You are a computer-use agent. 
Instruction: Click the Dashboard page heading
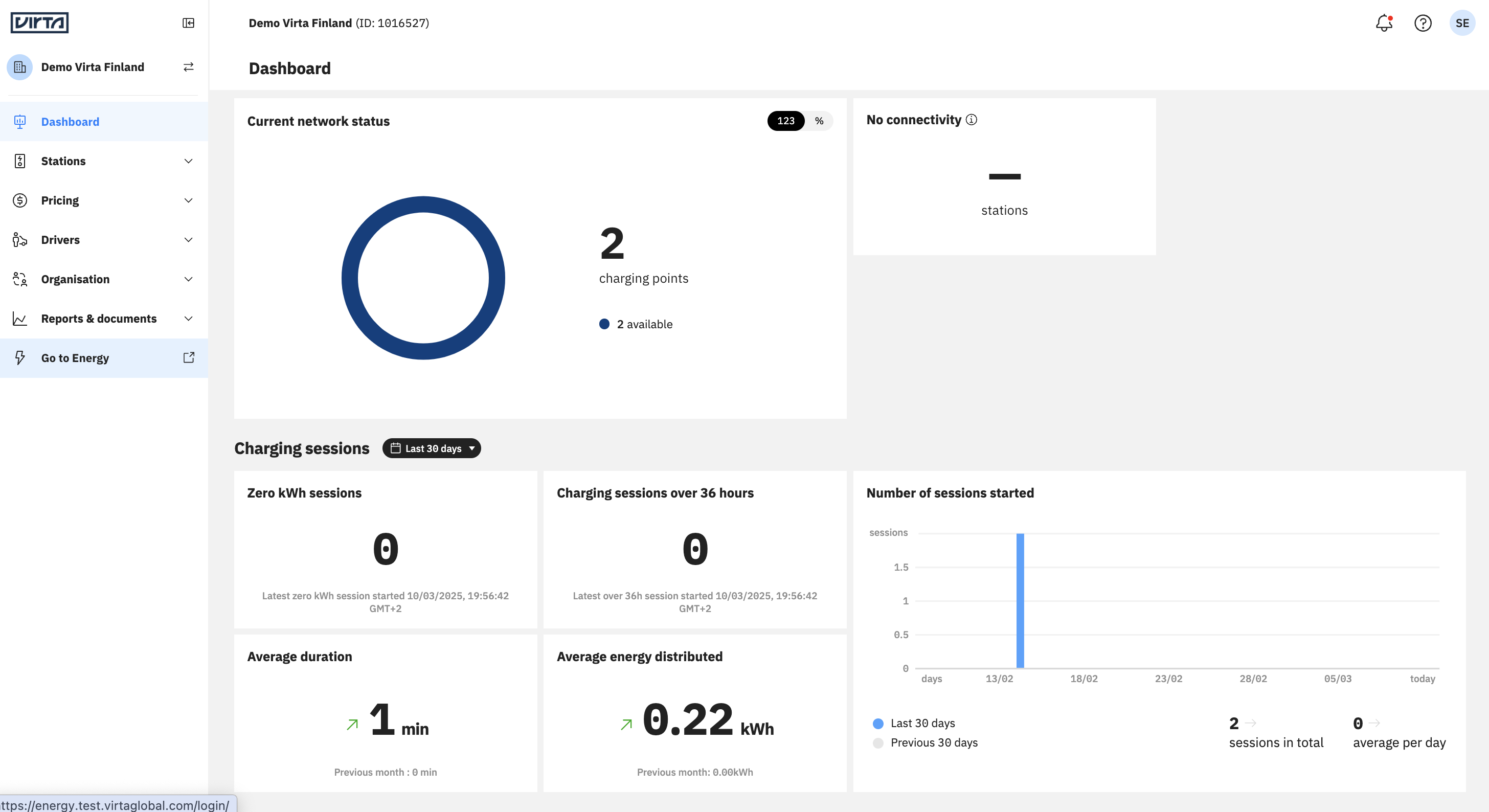click(x=289, y=68)
